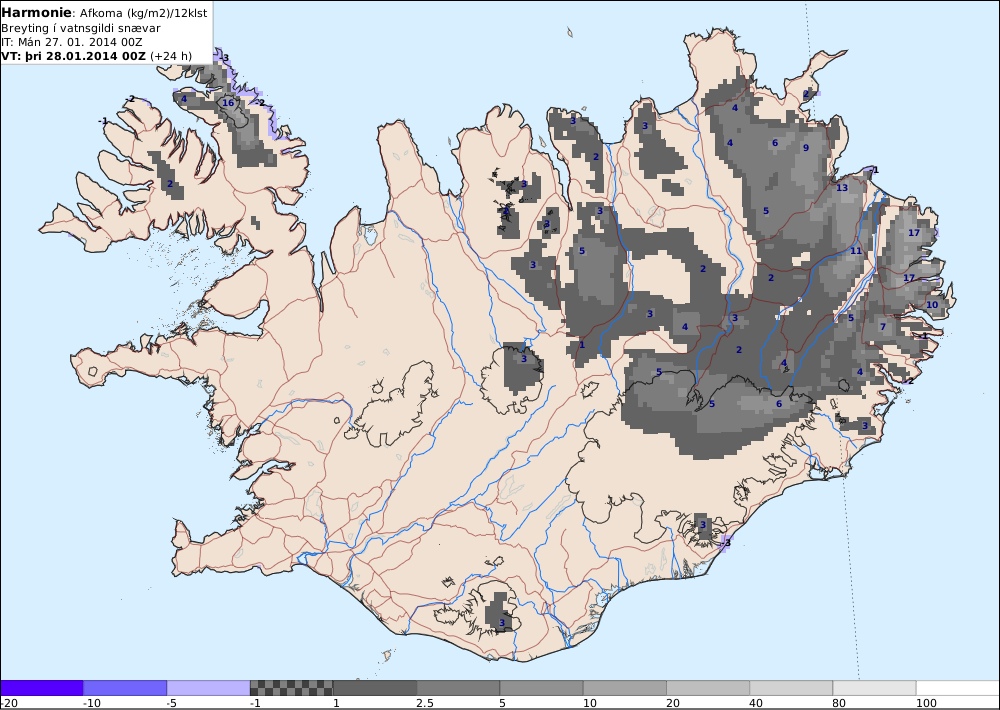Click the map value '16' in the Westfjords
Image resolution: width=1000 pixels, height=710 pixels.
228,103
